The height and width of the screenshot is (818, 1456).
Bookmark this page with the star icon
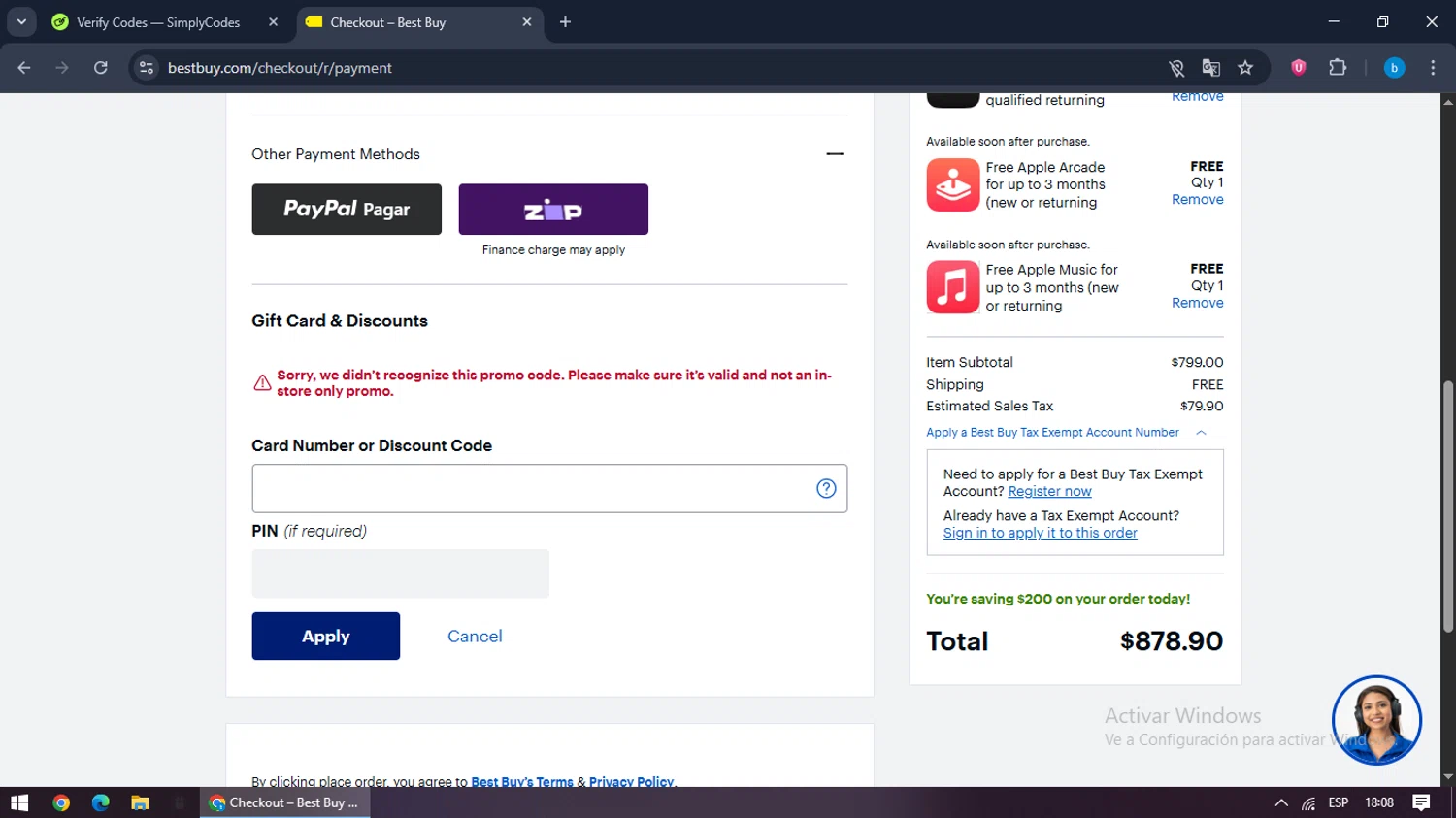click(x=1245, y=68)
